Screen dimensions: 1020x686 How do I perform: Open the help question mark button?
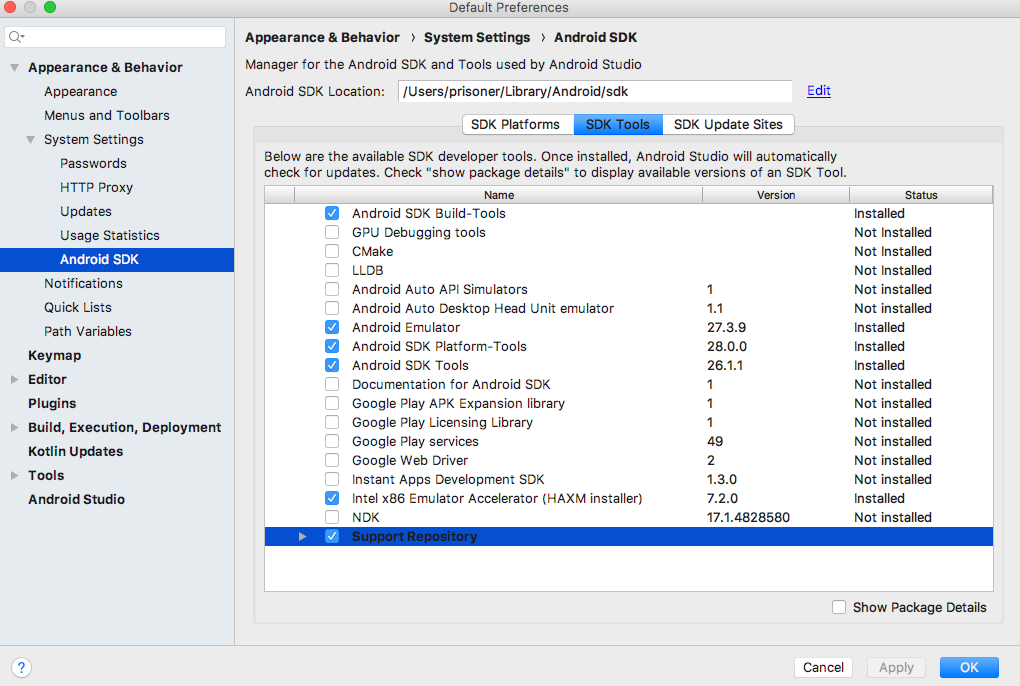click(21, 667)
